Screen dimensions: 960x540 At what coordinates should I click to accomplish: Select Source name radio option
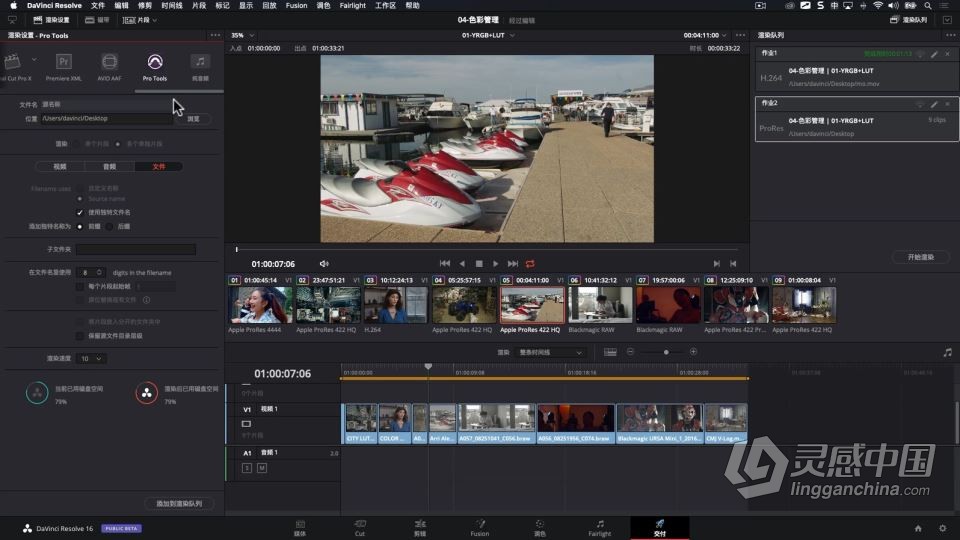(80, 199)
